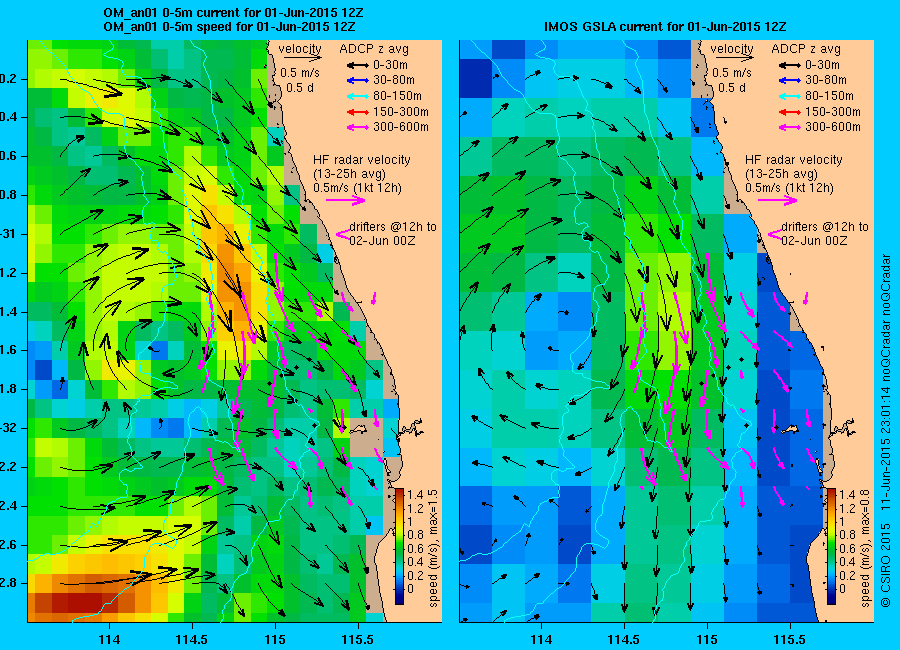Click '0.5m/s (1kt 12h)' text in right panel
900x650 pixels.
point(789,188)
